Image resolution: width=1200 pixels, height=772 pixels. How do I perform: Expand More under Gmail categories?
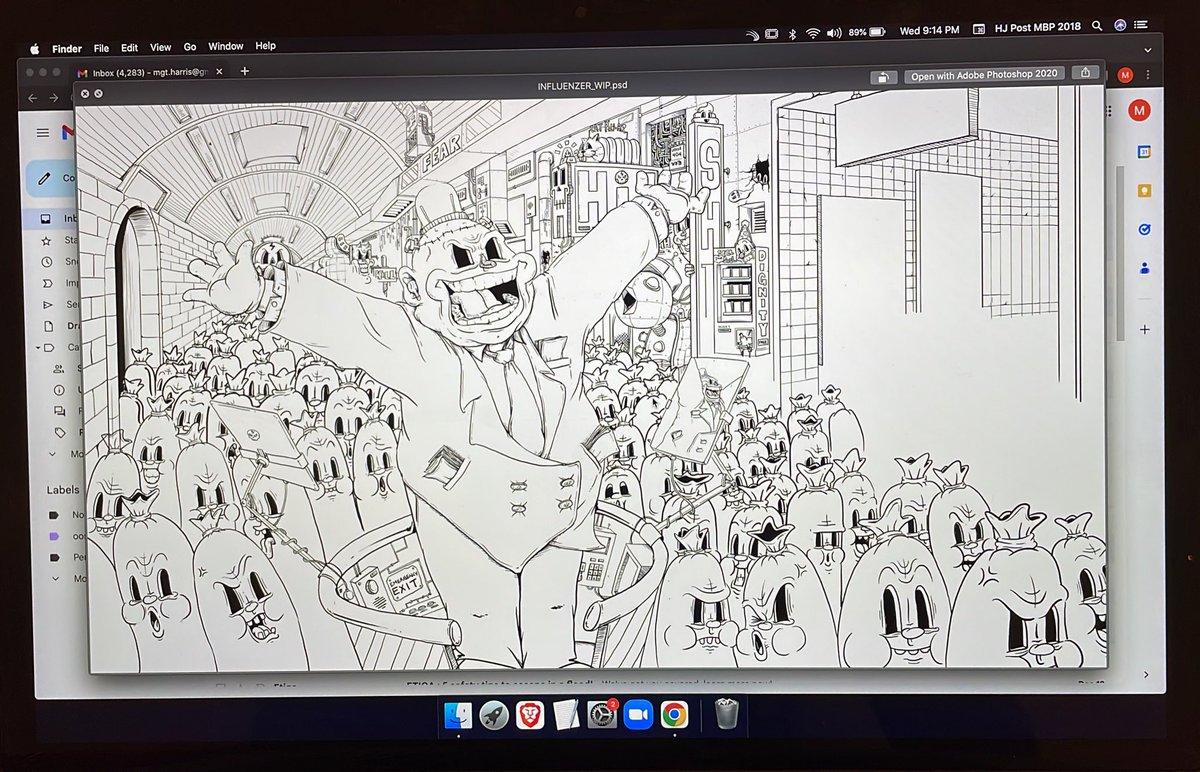tap(53, 453)
